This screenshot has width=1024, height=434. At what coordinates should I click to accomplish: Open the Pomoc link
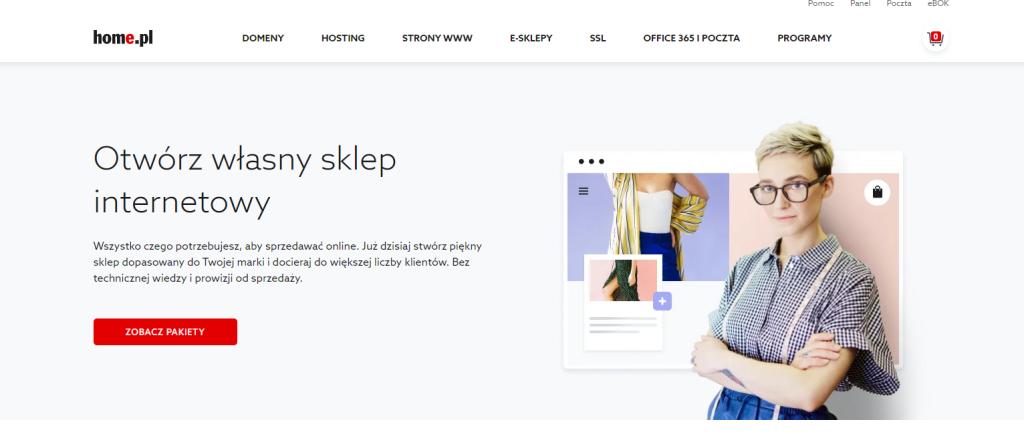tap(821, 3)
